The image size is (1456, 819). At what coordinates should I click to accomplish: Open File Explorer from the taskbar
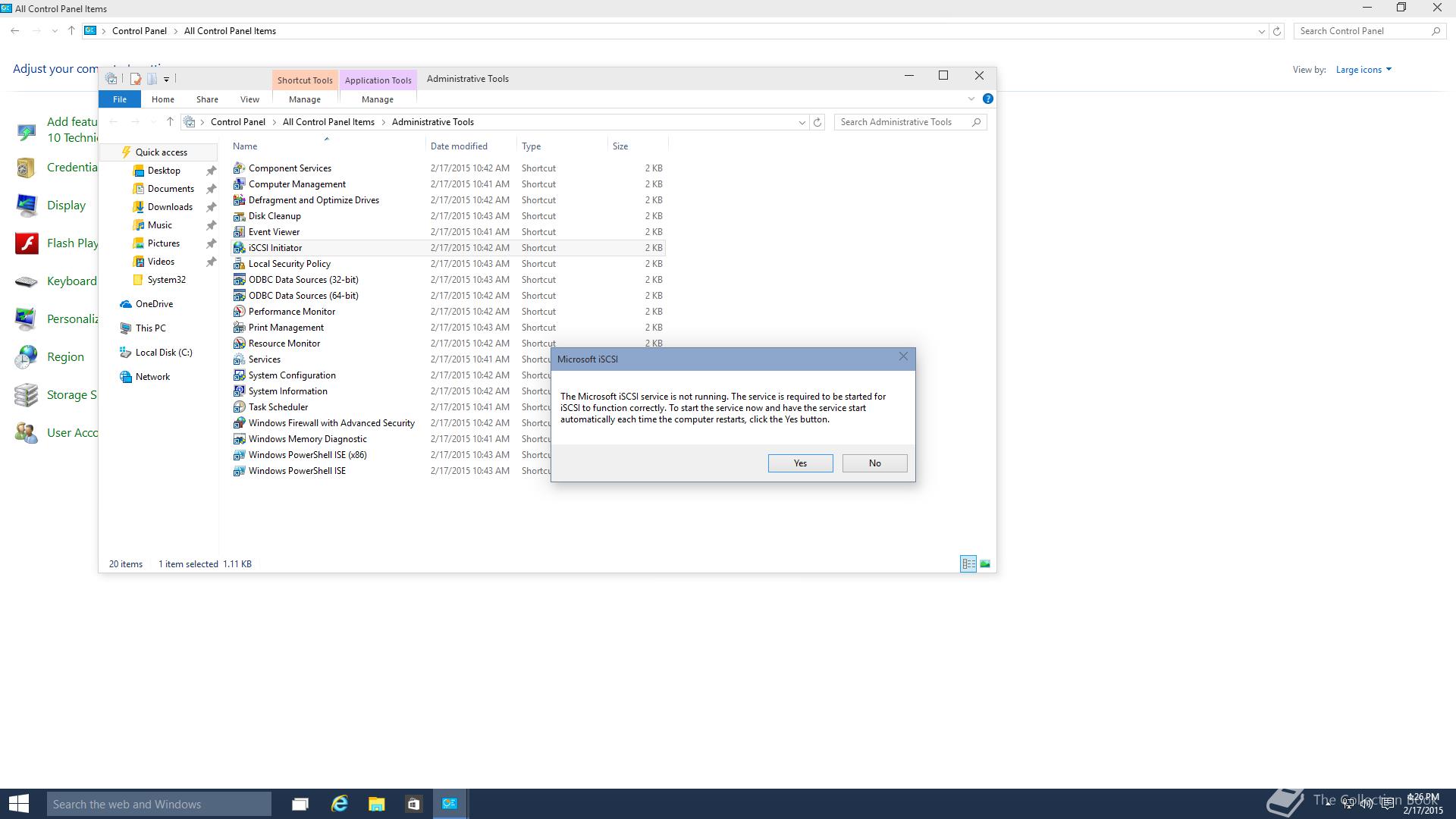[x=376, y=804]
